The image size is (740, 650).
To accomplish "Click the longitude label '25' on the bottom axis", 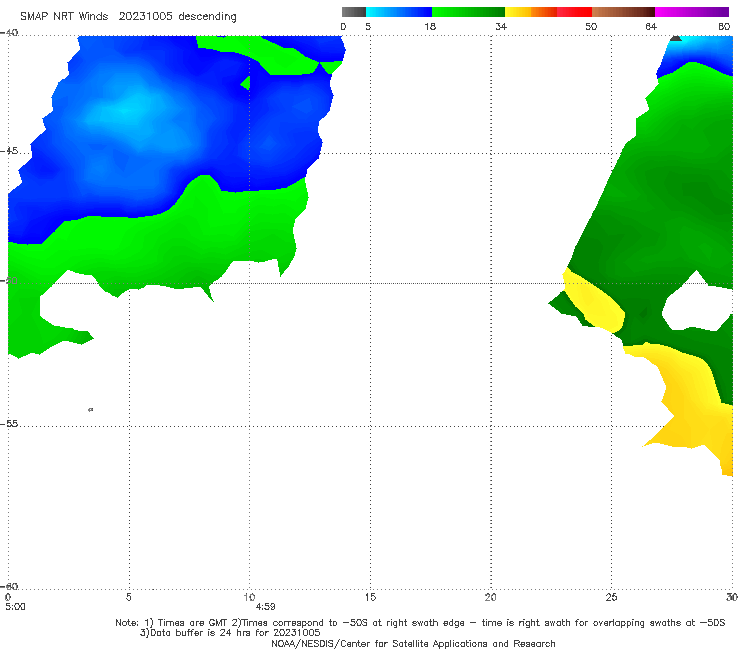I will [611, 597].
